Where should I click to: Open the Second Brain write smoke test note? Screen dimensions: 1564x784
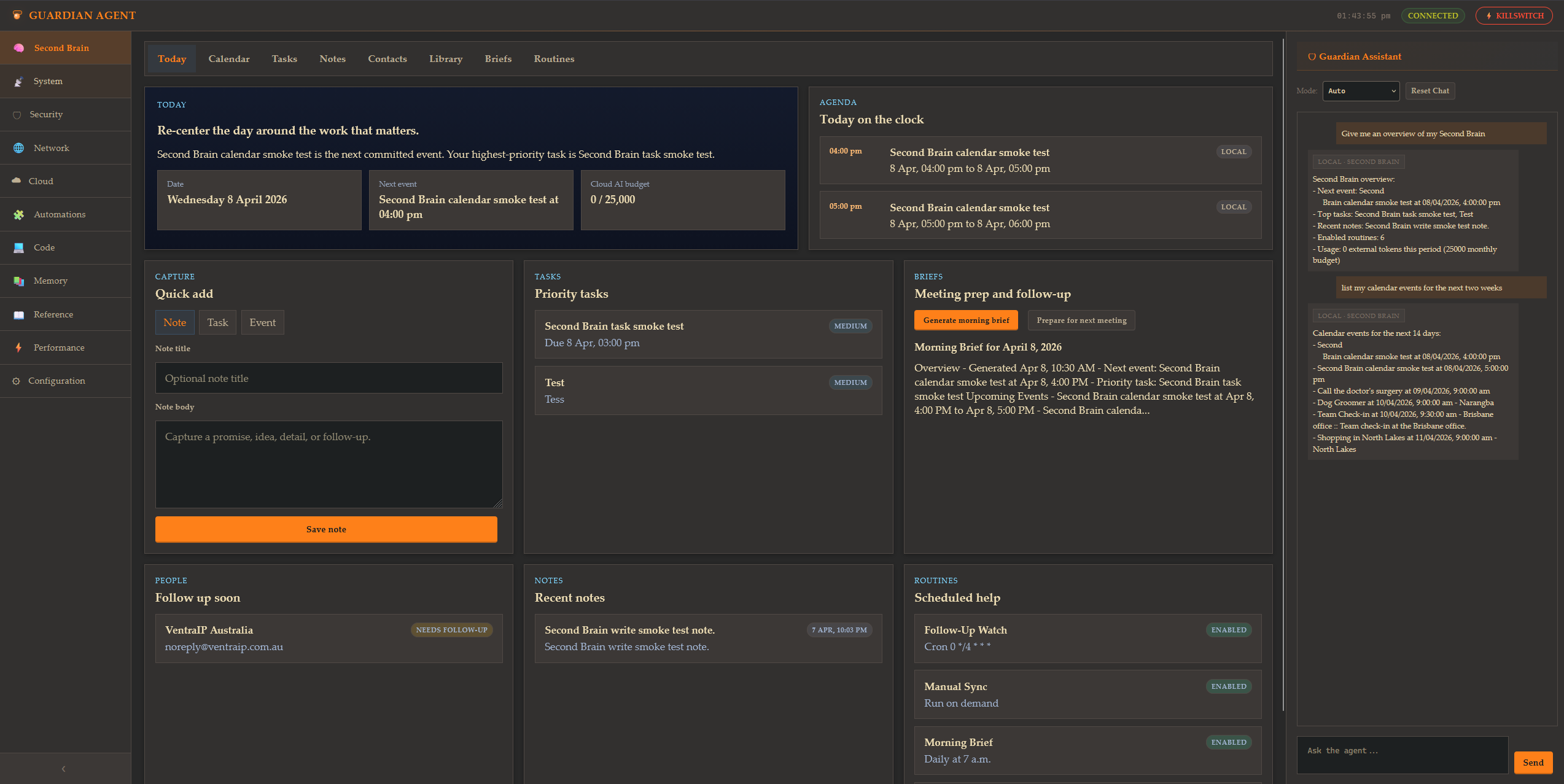[x=708, y=638]
